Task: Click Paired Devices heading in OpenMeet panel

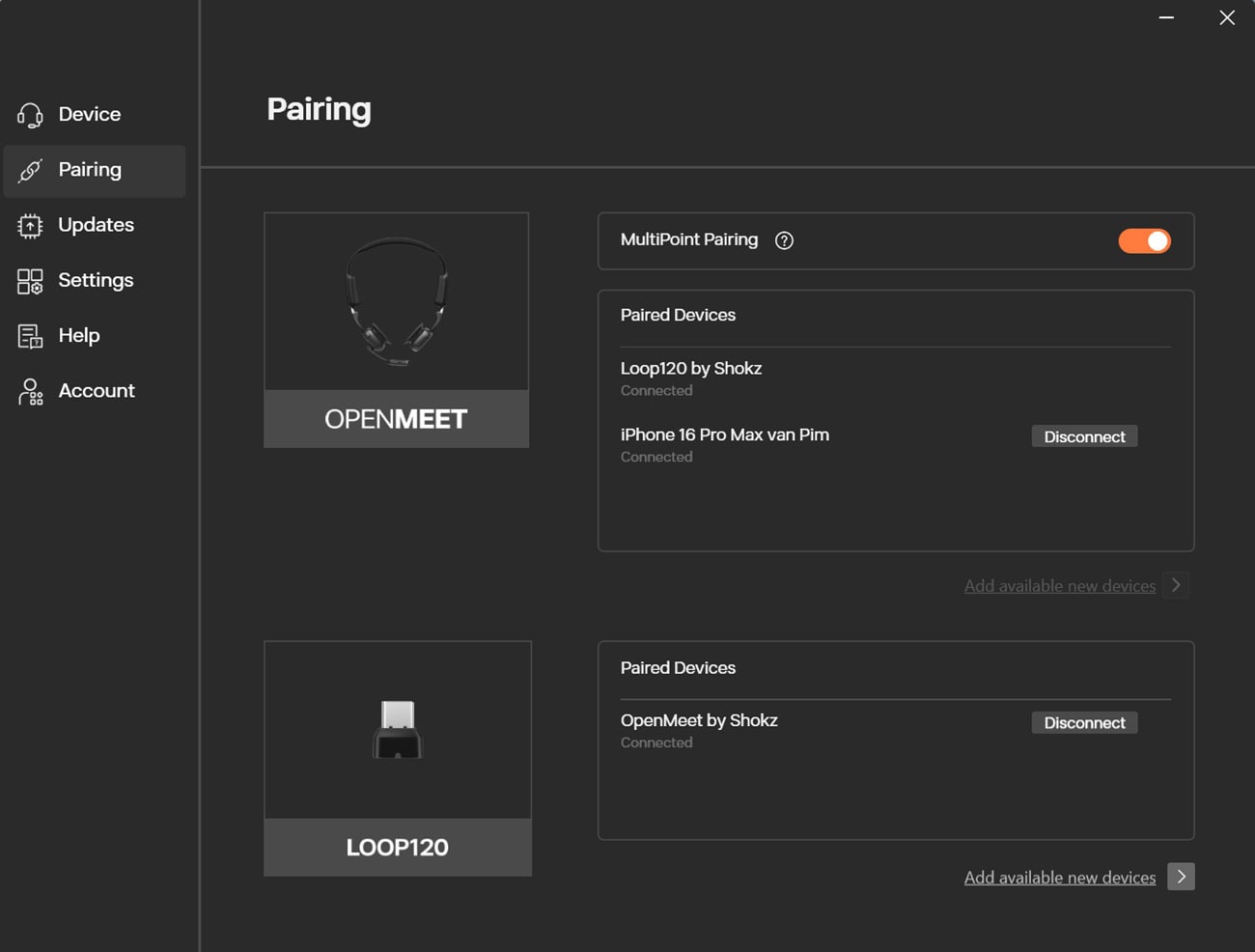Action: [678, 315]
